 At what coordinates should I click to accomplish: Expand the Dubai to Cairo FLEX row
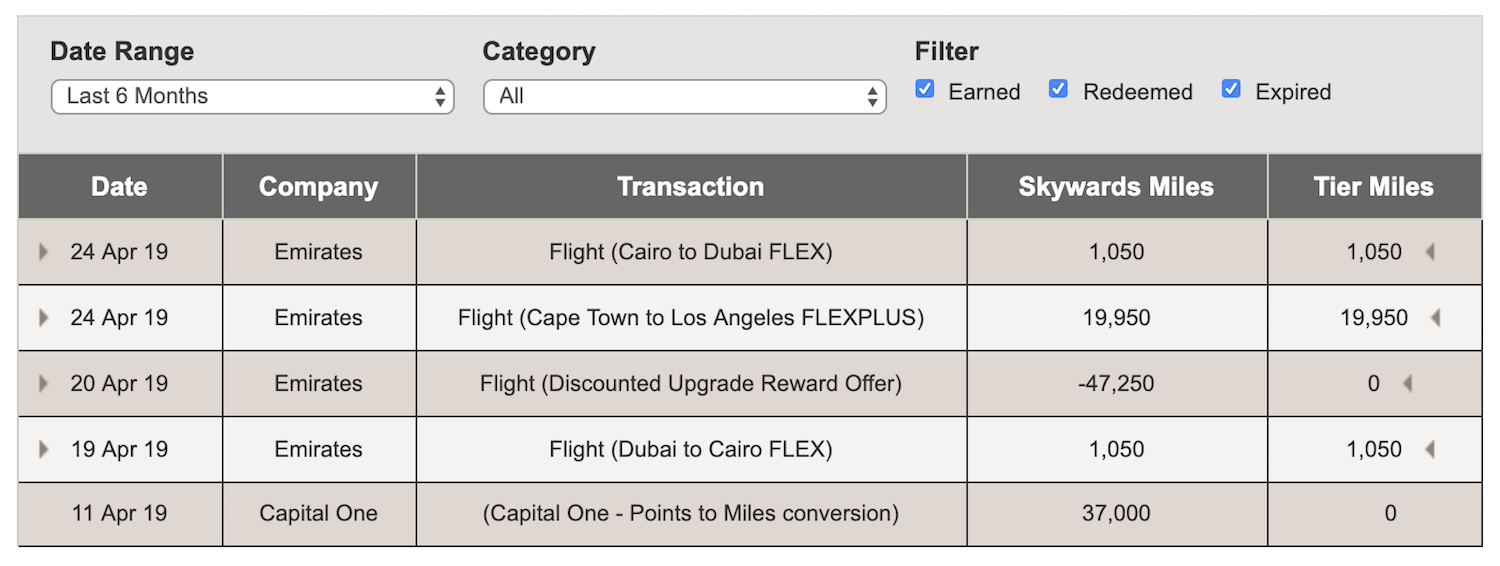click(43, 450)
